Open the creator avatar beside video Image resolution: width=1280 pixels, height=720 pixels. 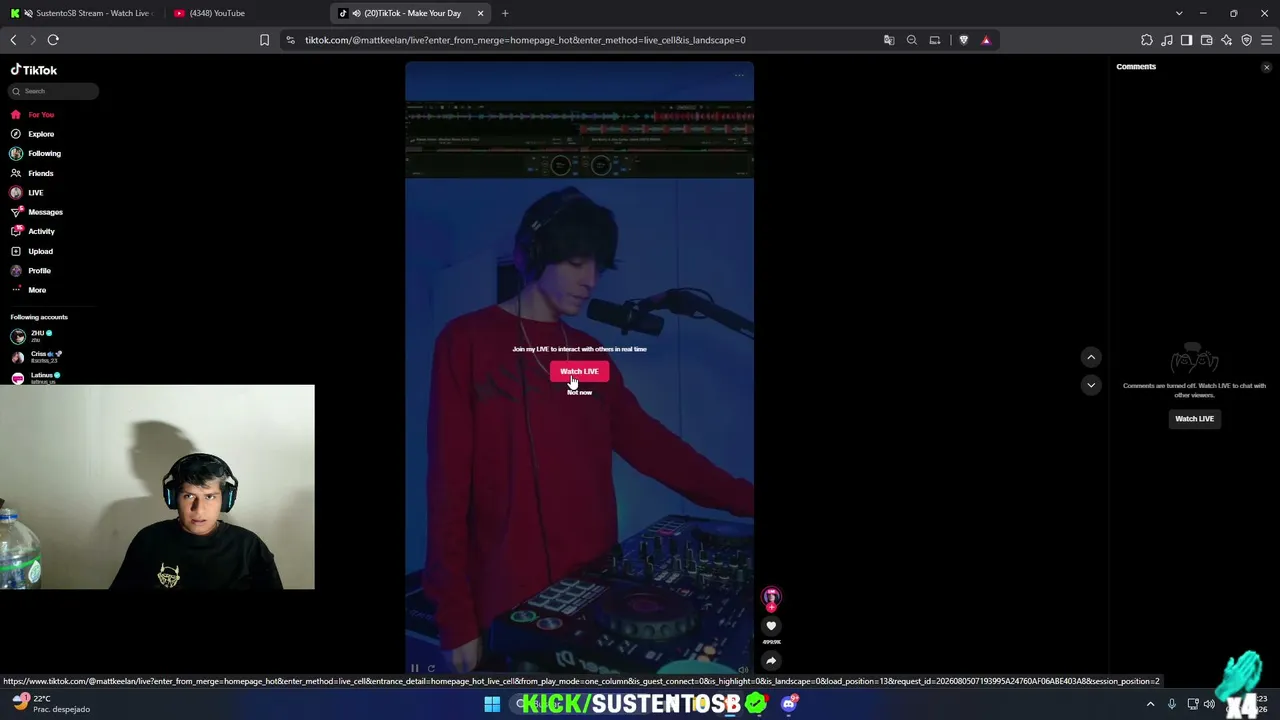(x=771, y=597)
